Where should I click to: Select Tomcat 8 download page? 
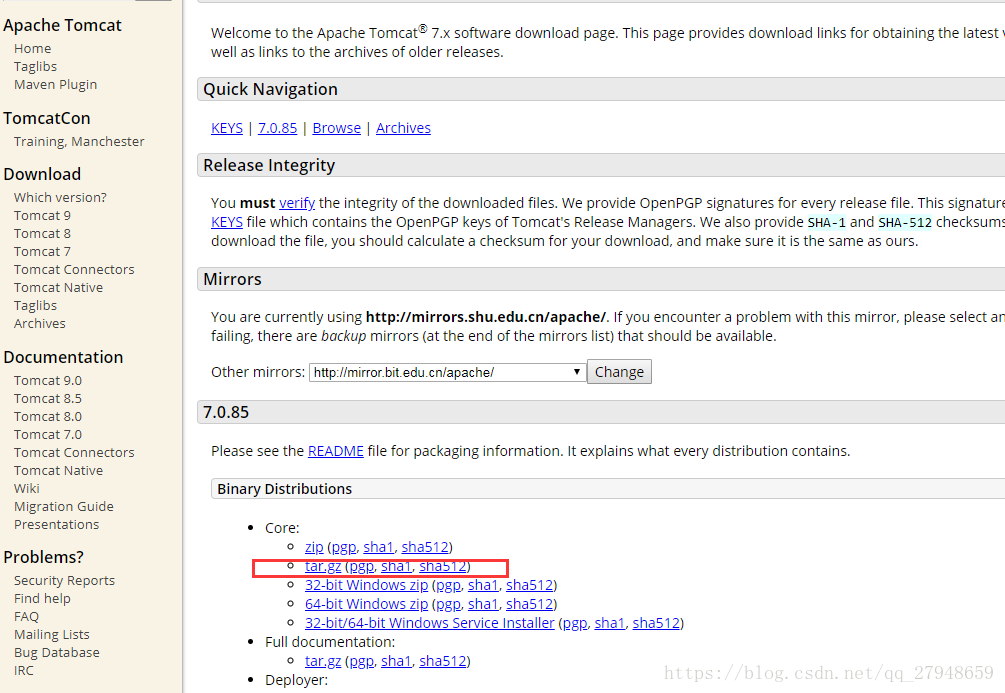point(42,233)
